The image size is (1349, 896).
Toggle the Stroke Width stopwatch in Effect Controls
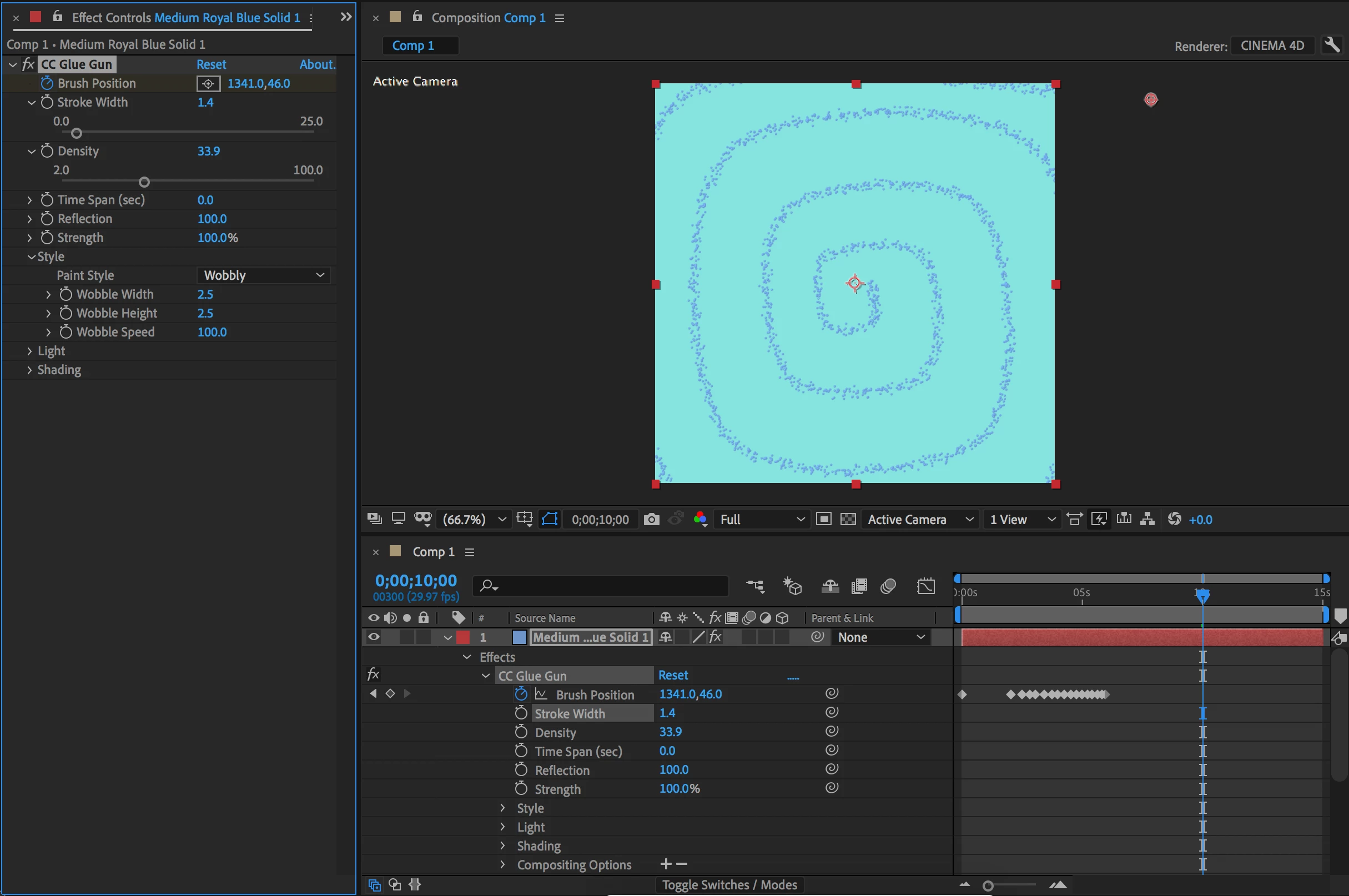[47, 102]
